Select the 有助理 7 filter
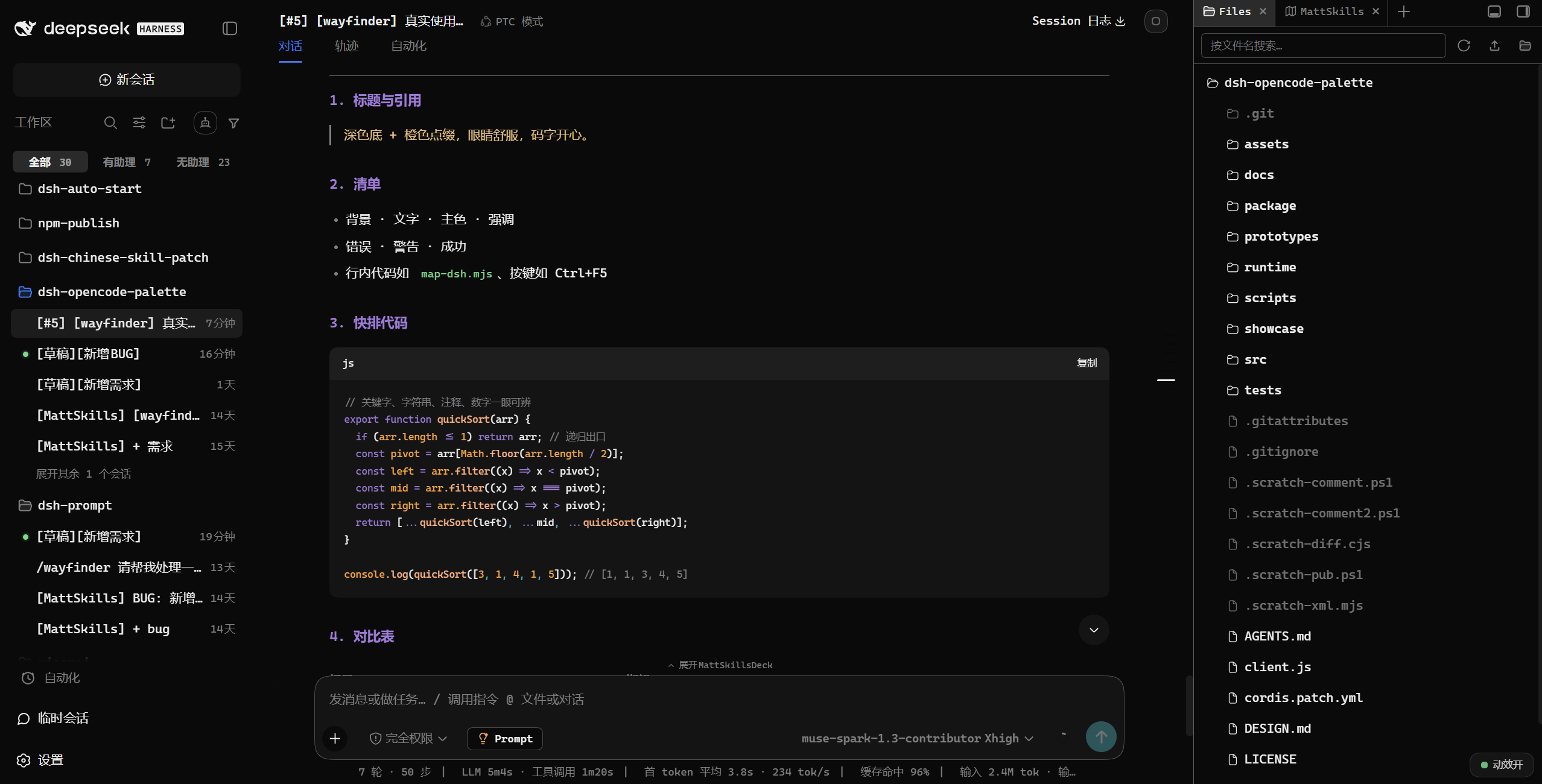 pos(127,162)
